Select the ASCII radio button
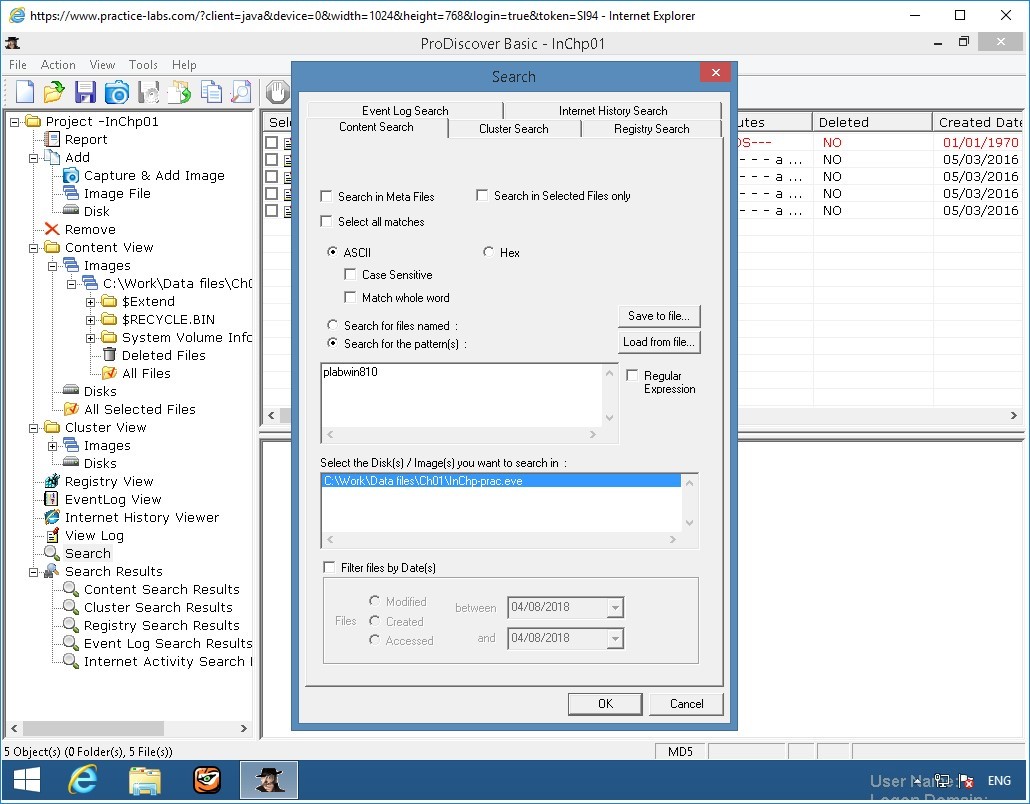The width and height of the screenshot is (1030, 804). click(332, 252)
